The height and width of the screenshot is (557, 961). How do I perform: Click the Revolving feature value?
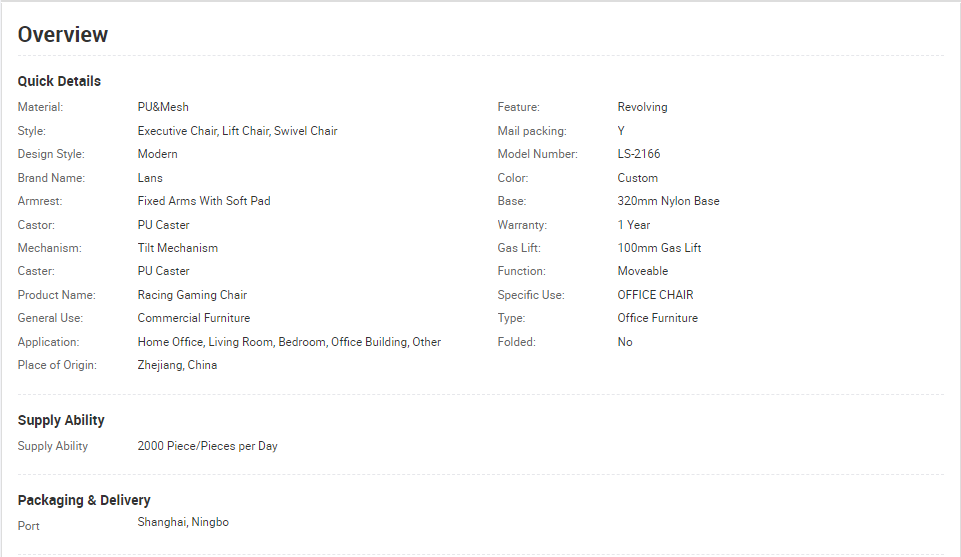click(x=642, y=107)
